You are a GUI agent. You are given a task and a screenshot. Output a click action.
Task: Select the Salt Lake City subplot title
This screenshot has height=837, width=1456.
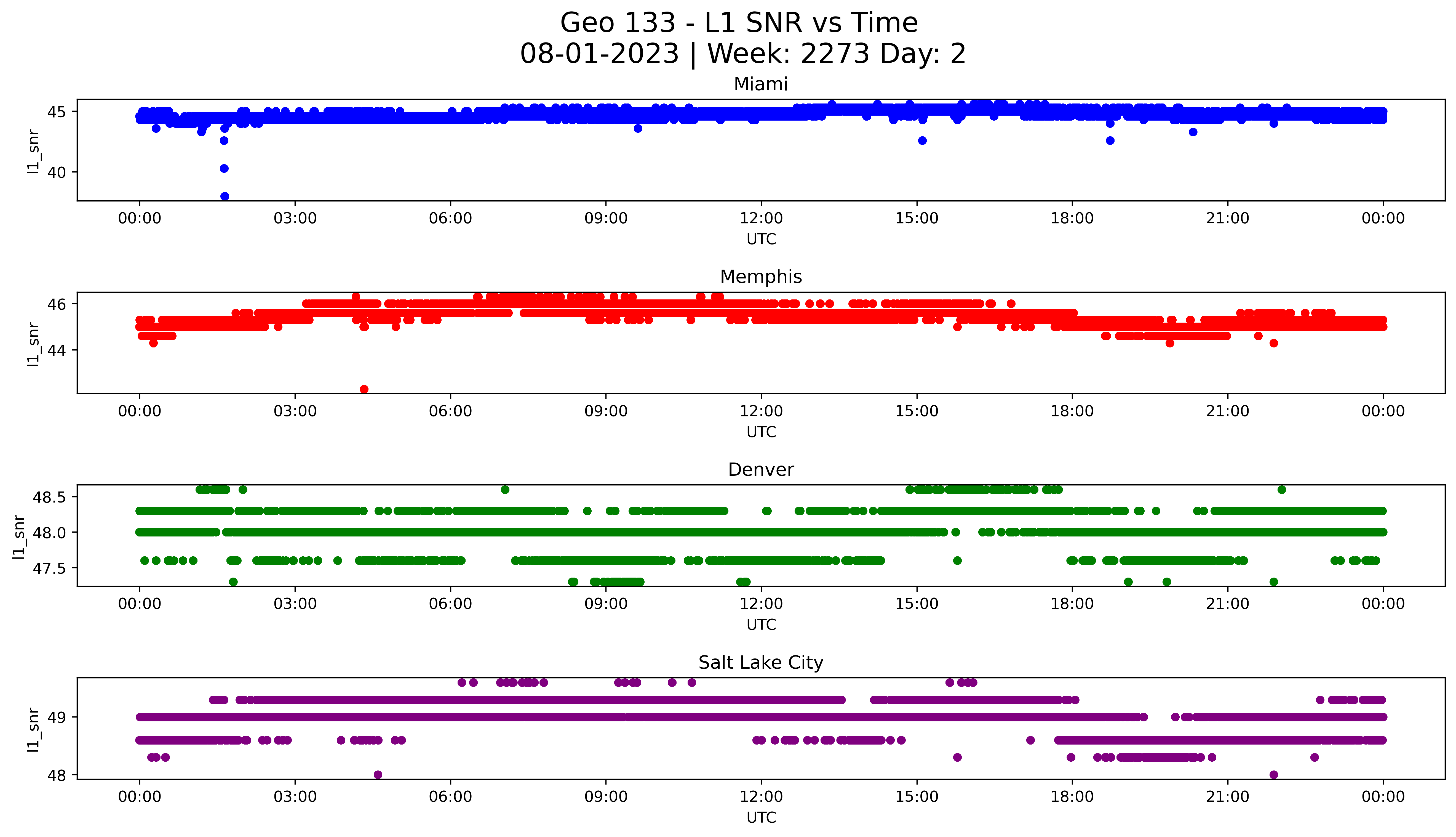tap(761, 663)
